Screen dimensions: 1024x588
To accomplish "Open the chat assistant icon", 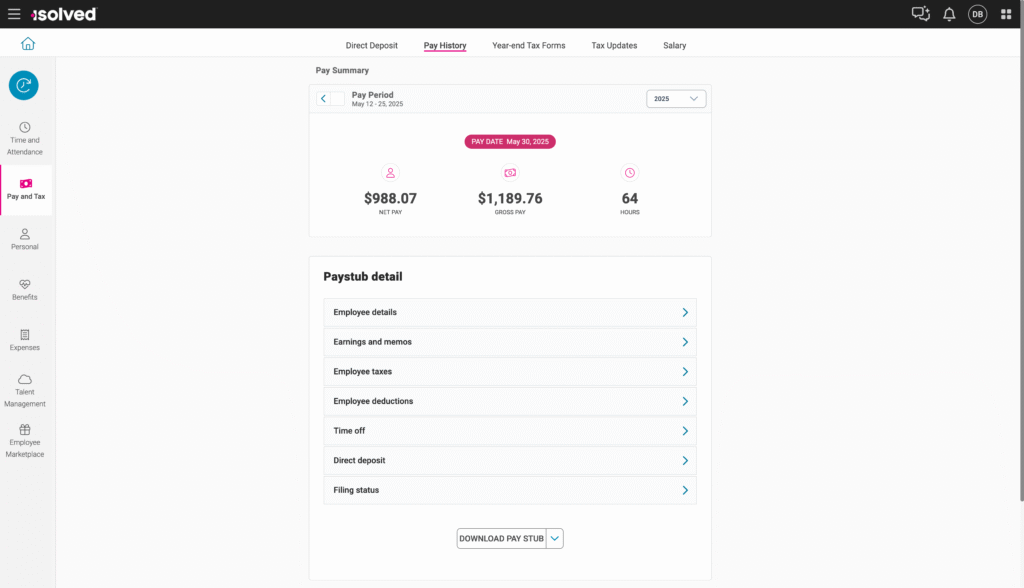I will (920, 14).
